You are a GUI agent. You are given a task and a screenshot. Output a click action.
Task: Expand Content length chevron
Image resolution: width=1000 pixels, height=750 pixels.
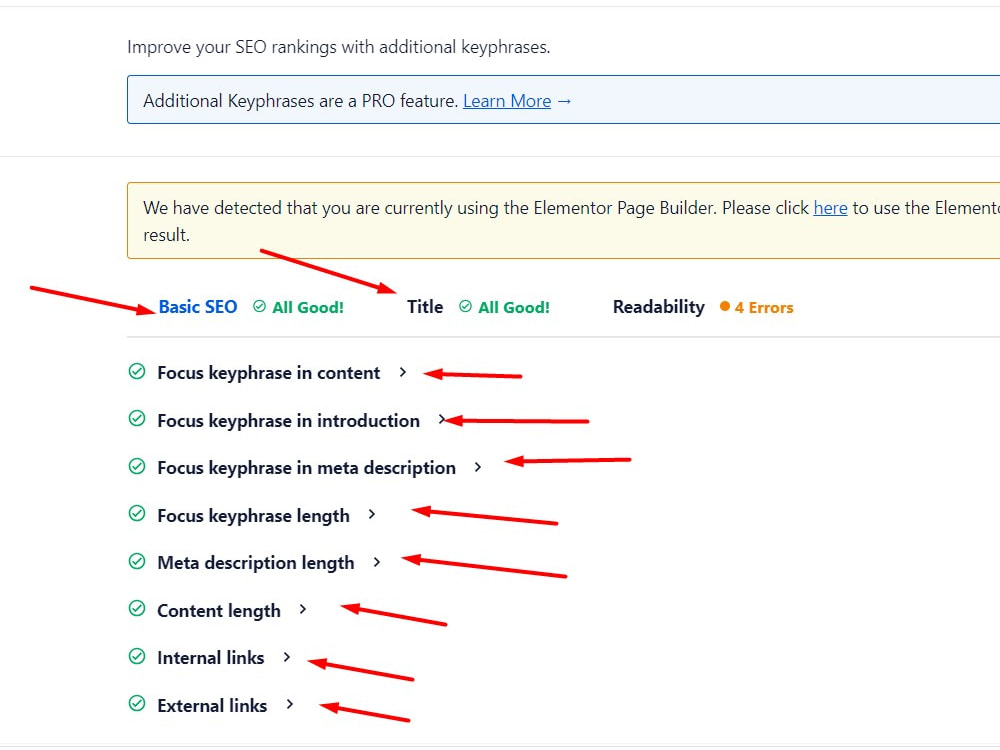pos(303,610)
